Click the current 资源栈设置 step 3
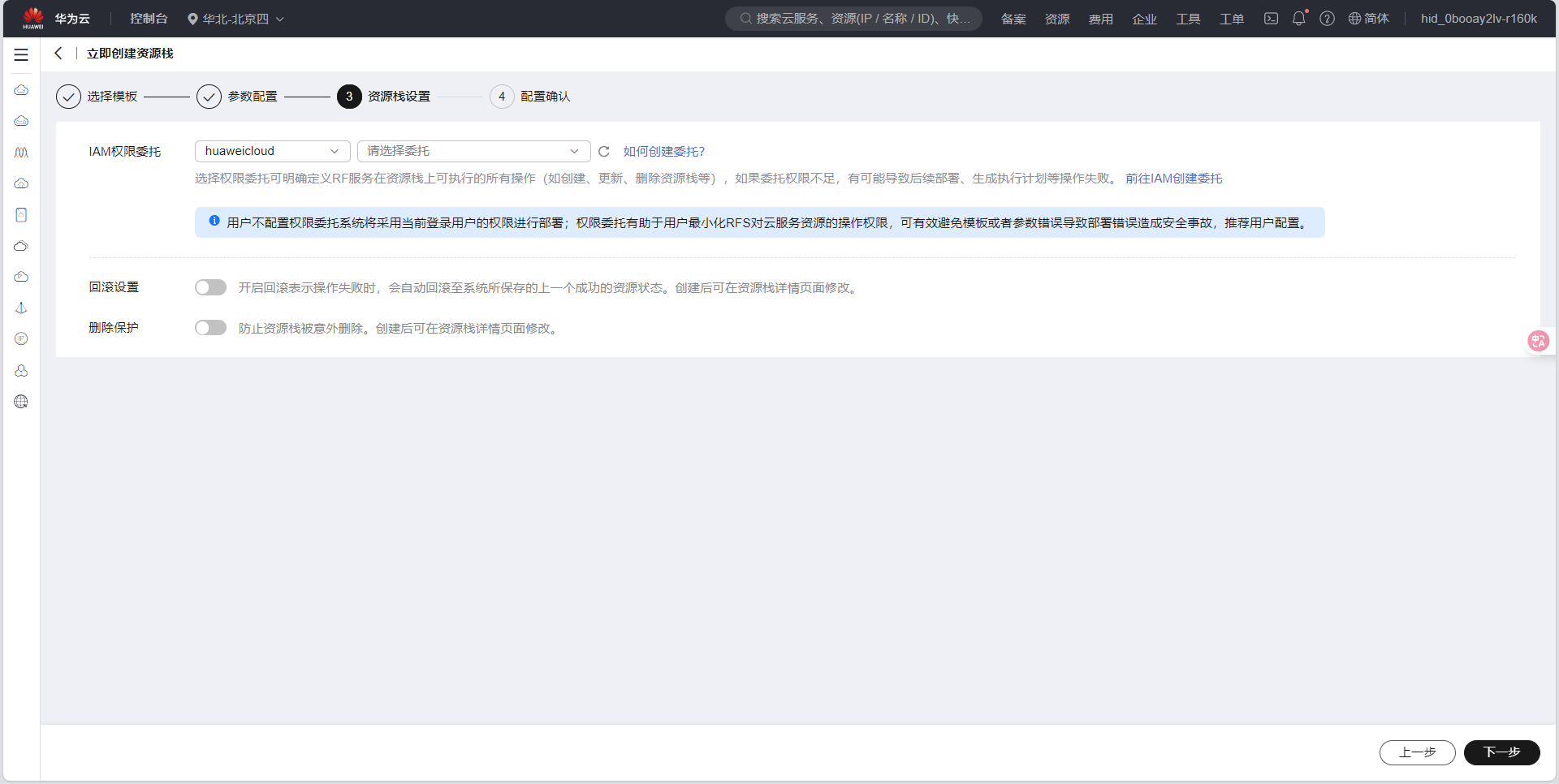 [383, 97]
